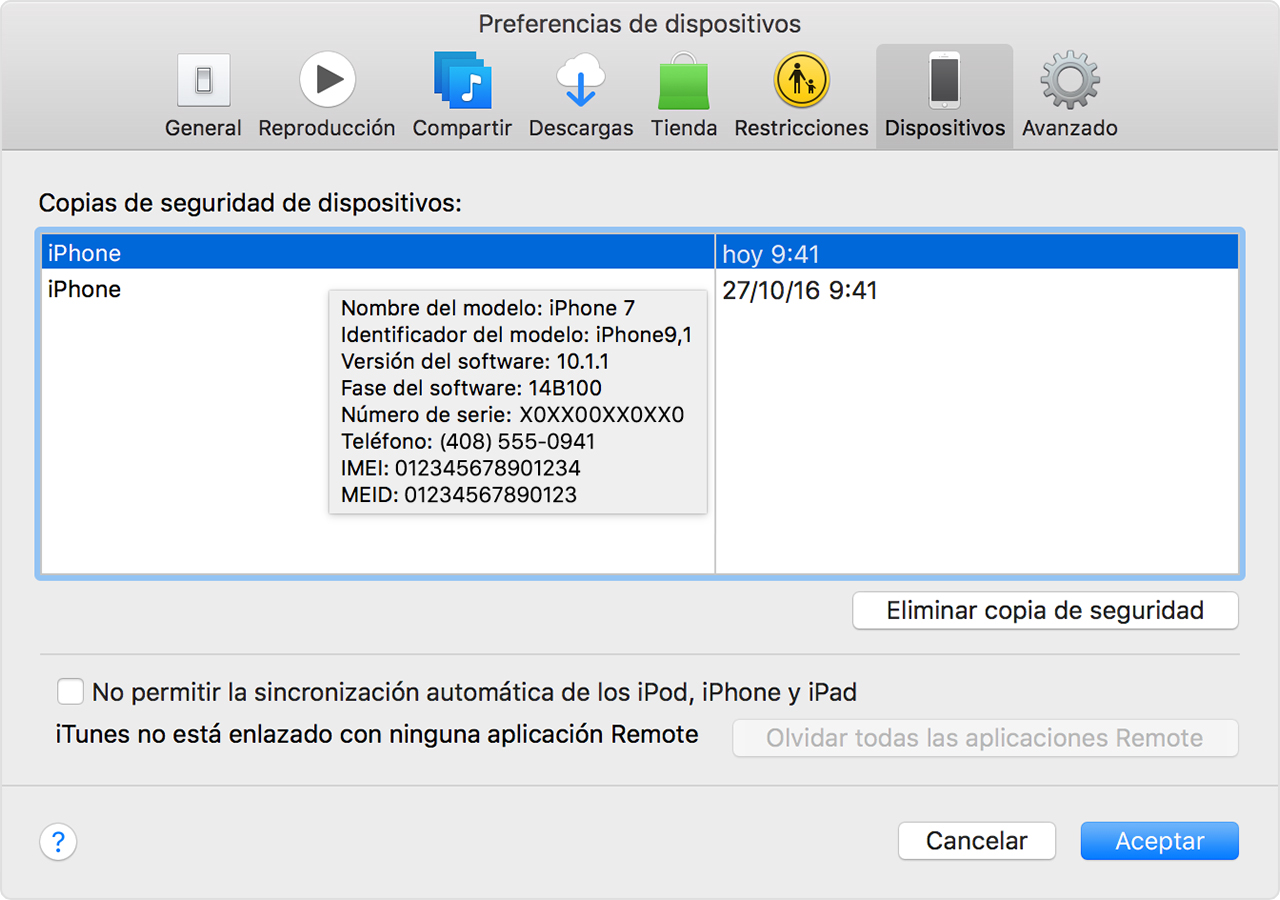
Task: Click the help question mark button
Action: 58,841
